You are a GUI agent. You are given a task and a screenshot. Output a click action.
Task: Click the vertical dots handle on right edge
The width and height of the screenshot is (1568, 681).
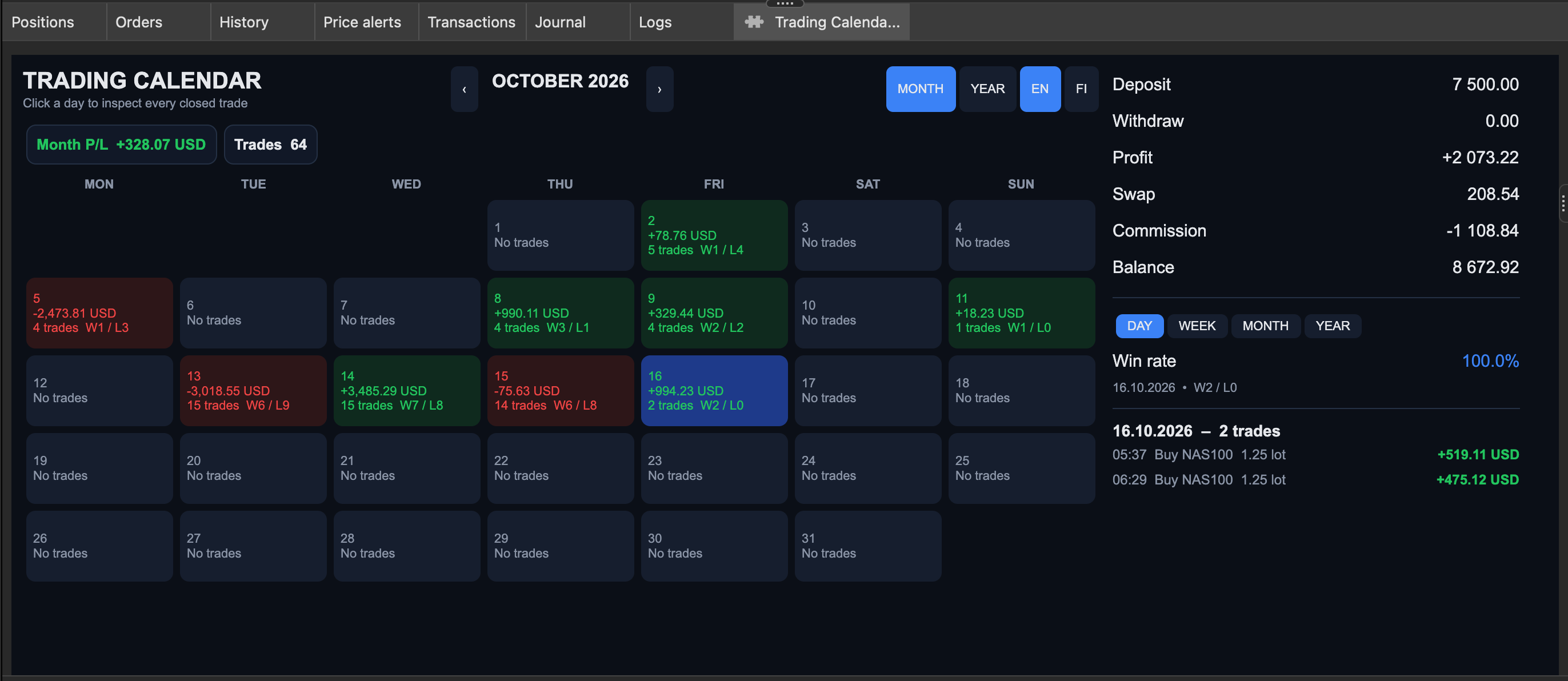coord(1562,203)
